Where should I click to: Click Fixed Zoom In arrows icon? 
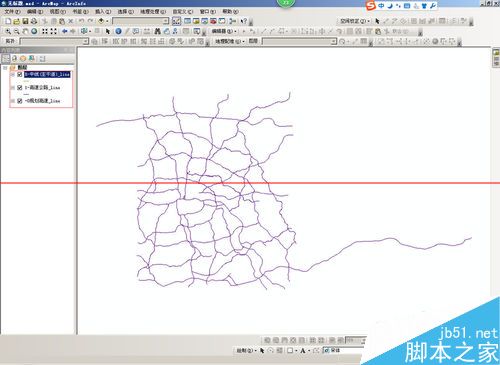click(44, 31)
